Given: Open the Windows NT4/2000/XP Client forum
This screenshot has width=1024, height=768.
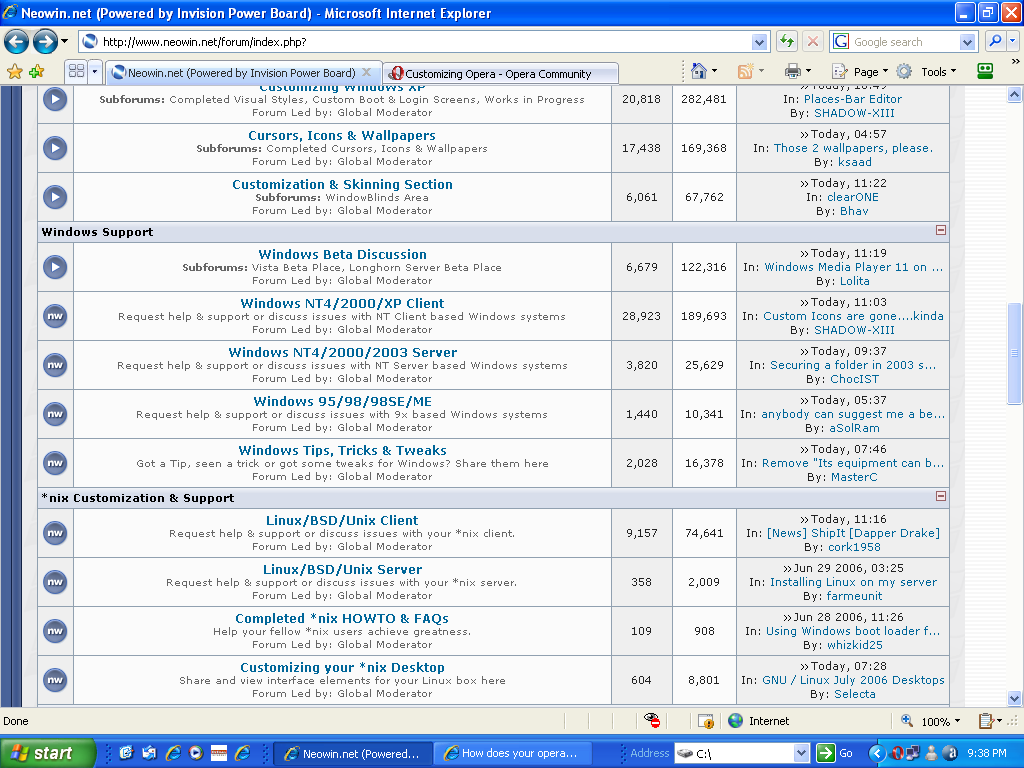Looking at the screenshot, I should [342, 303].
